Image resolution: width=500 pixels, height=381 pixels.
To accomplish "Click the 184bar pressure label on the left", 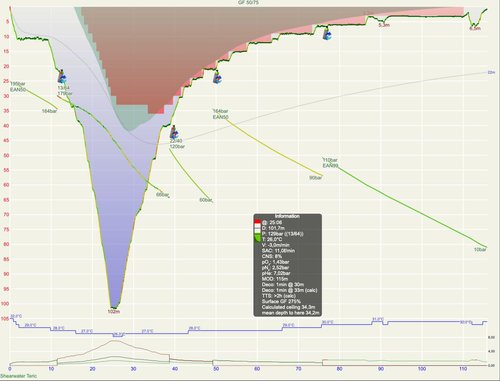I will coord(49,111).
